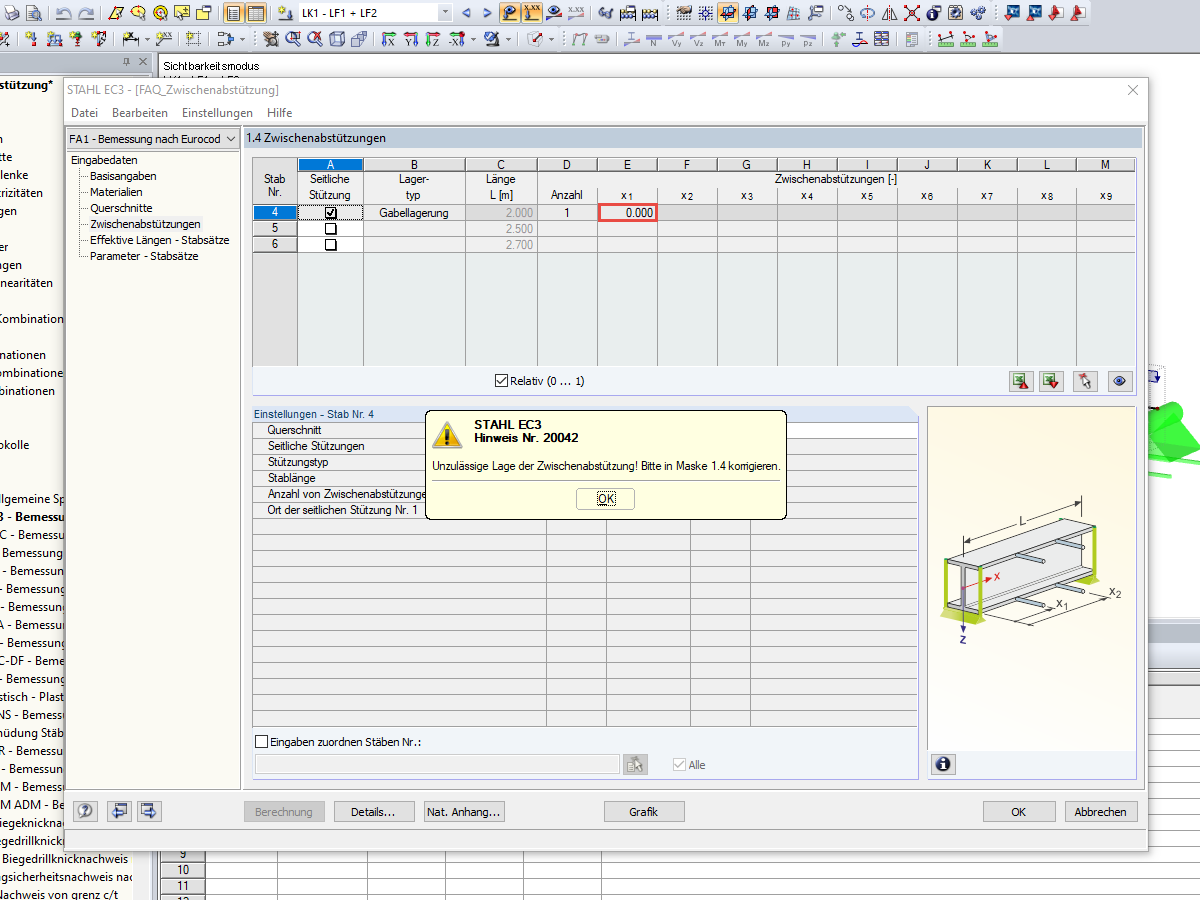Open the LK1 - LF1 + LF2 load case dropdown
This screenshot has width=1200, height=900.
point(443,14)
